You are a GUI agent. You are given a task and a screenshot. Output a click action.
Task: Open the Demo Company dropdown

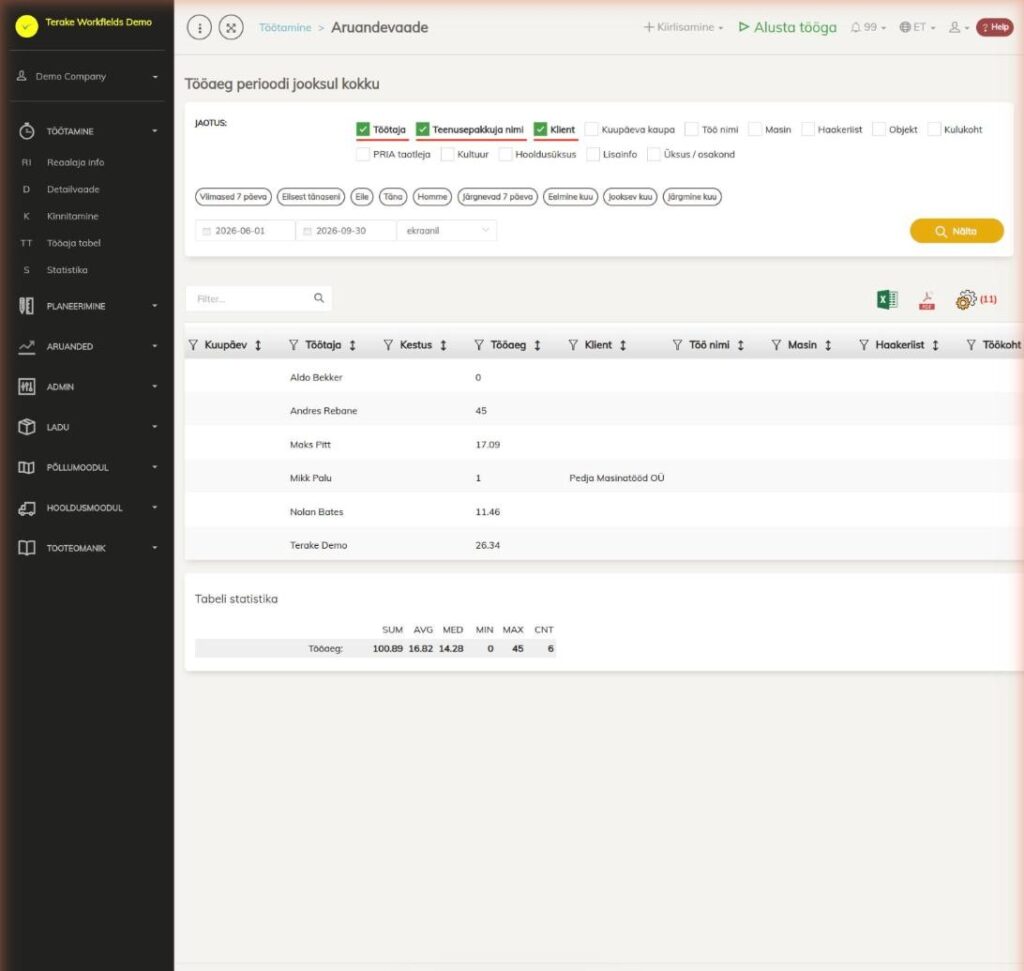[87, 76]
